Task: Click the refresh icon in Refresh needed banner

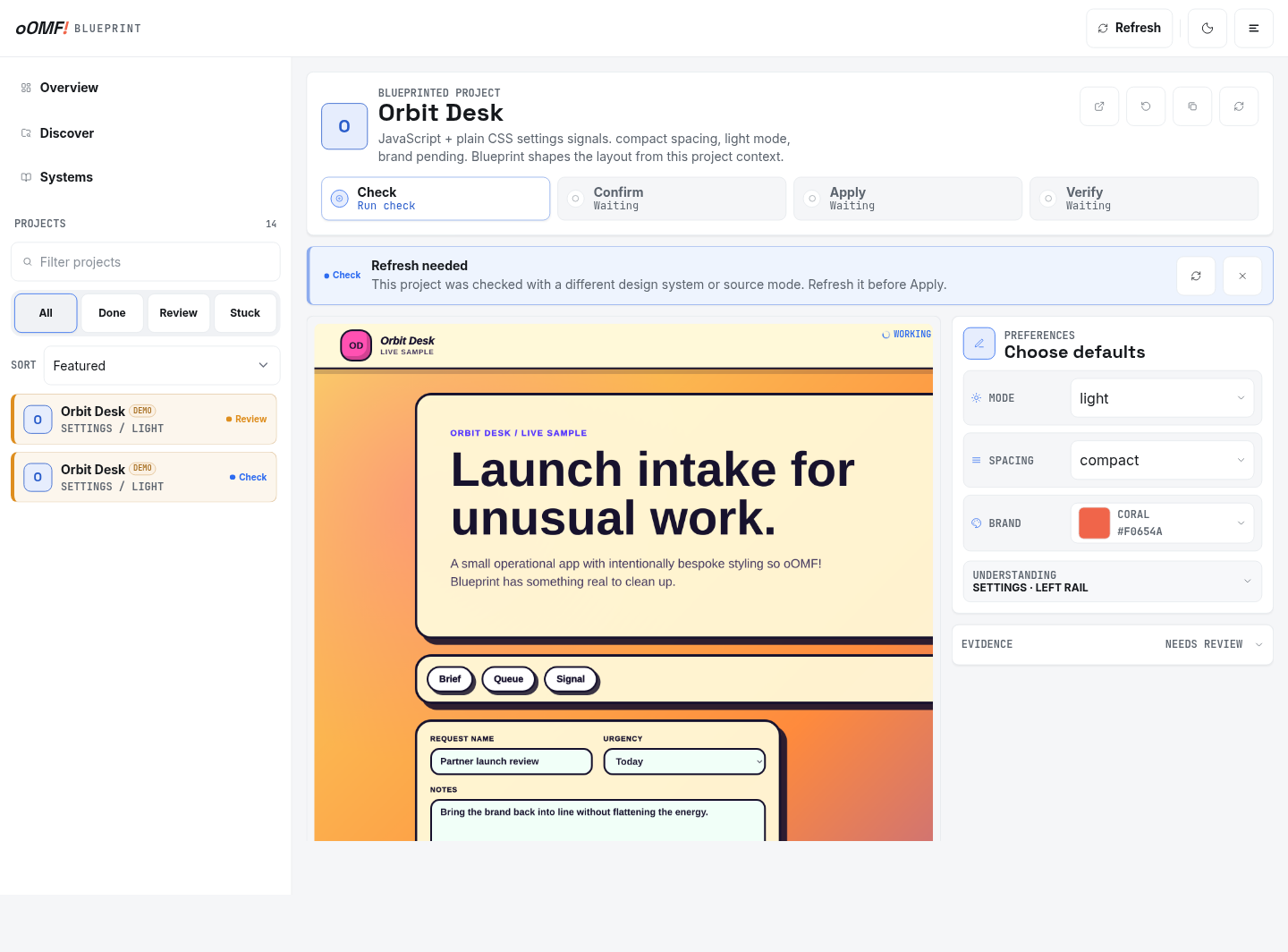Action: click(1196, 276)
